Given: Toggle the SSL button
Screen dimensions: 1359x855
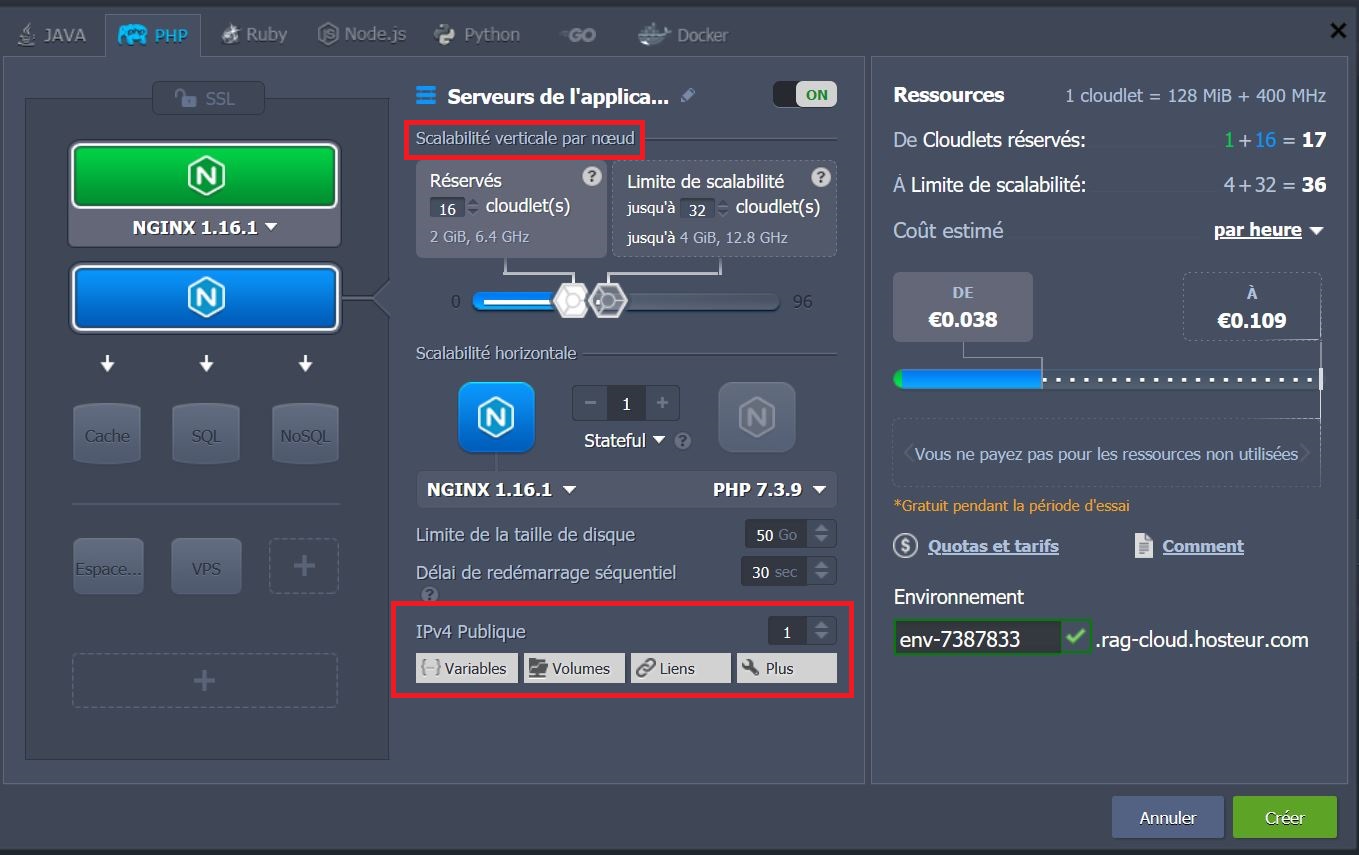Looking at the screenshot, I should point(207,98).
